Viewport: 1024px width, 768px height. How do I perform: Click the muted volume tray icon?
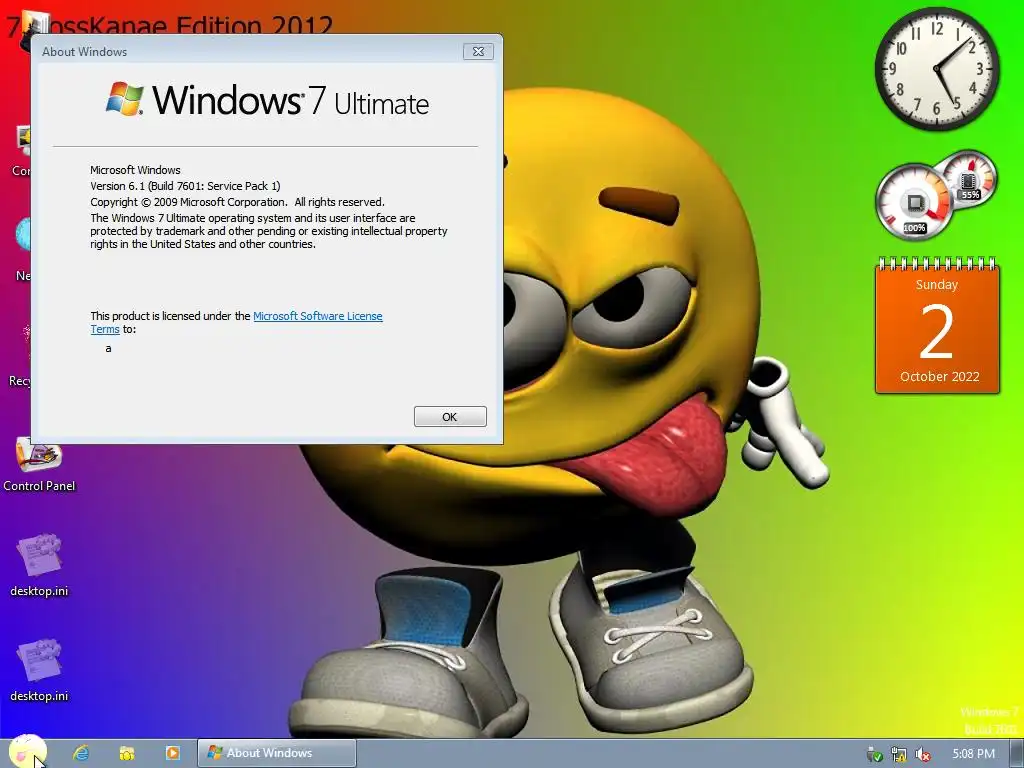[x=923, y=754]
